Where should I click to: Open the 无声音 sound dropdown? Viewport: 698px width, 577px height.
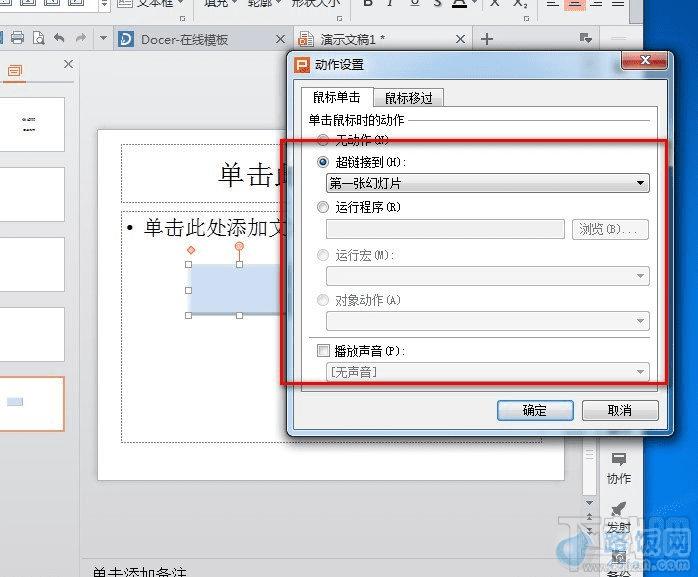pyautogui.click(x=488, y=372)
